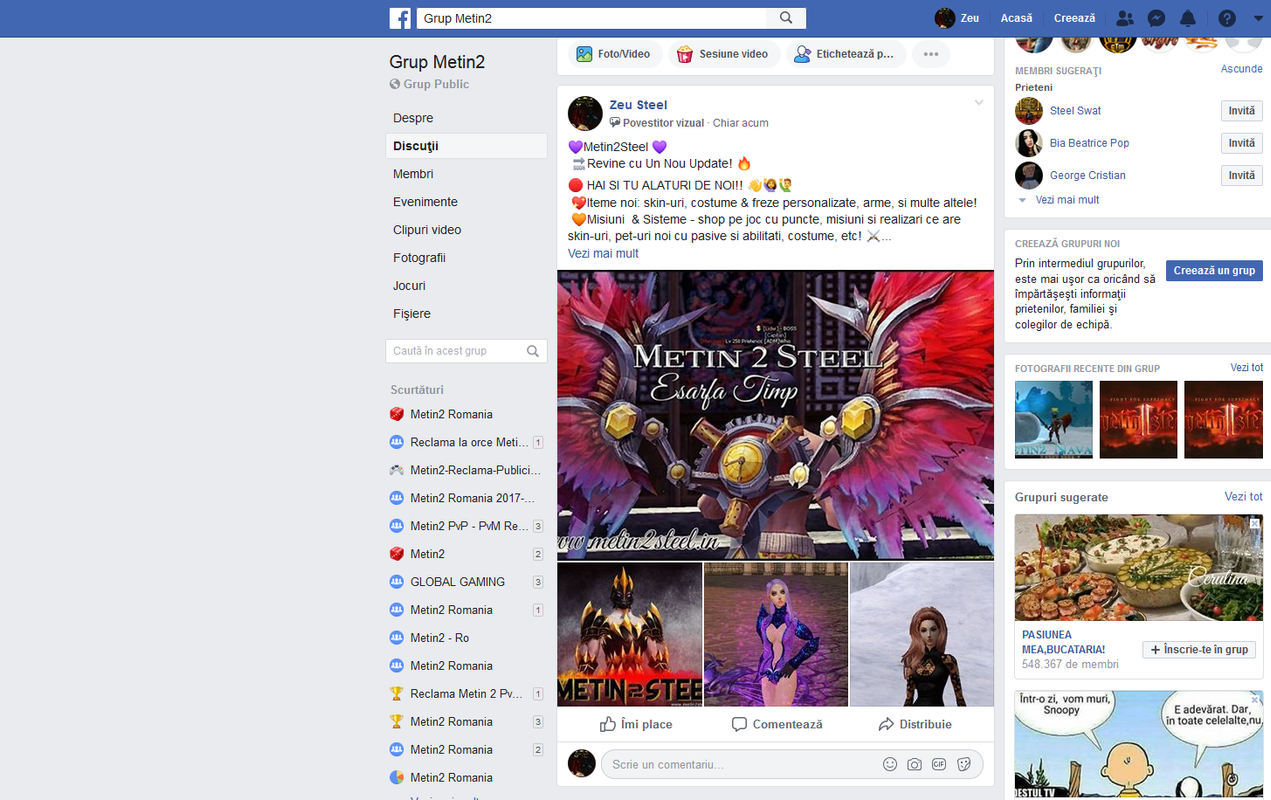Open Vezi tot suggested groups link

tap(1243, 497)
